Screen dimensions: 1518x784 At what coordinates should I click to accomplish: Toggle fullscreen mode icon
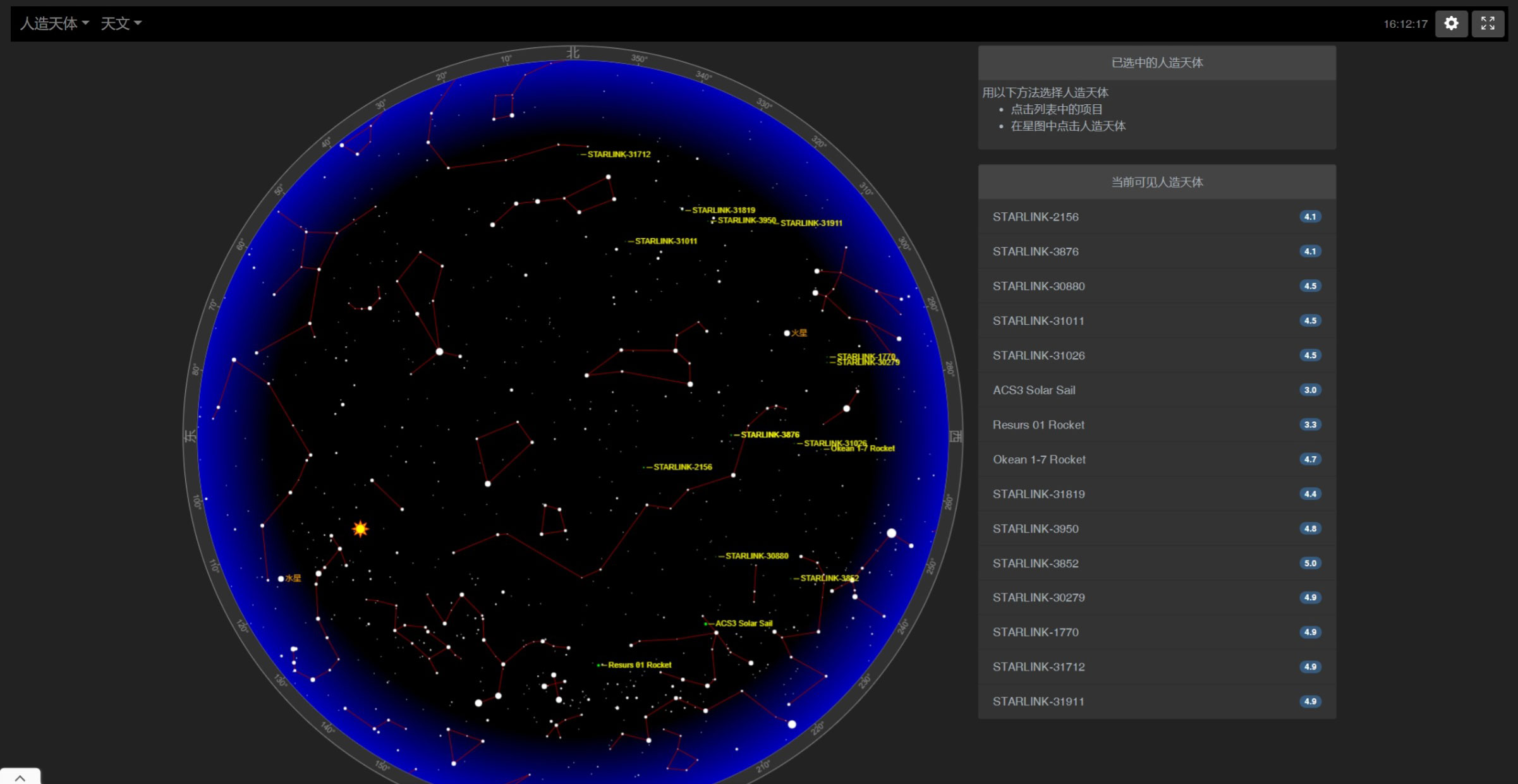point(1488,24)
